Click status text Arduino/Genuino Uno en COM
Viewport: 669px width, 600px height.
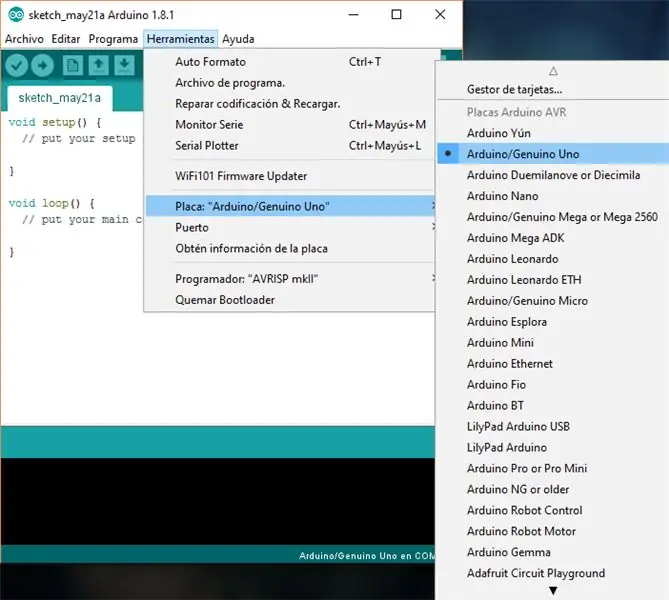coord(366,556)
